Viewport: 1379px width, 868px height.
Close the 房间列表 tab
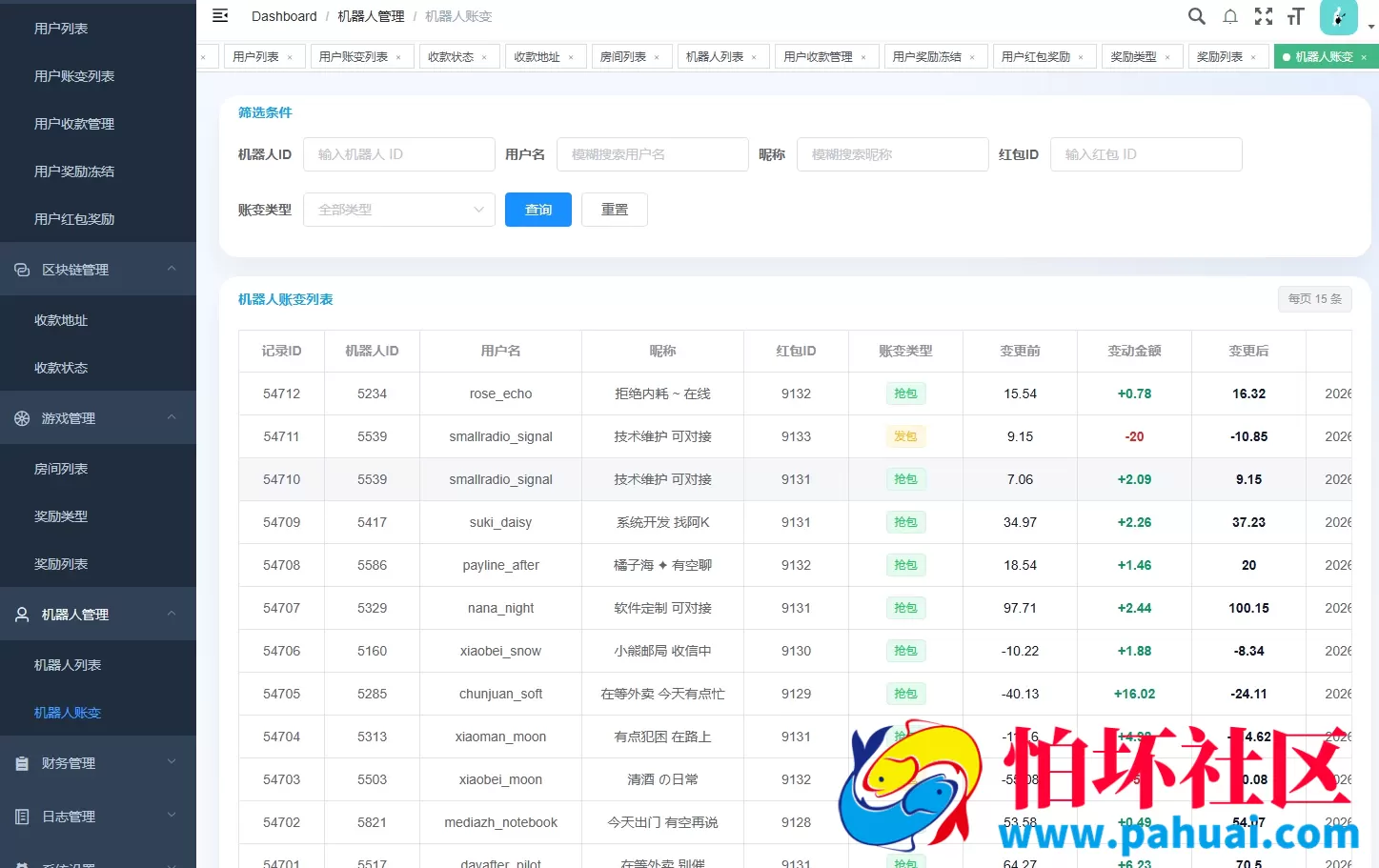[x=657, y=57]
